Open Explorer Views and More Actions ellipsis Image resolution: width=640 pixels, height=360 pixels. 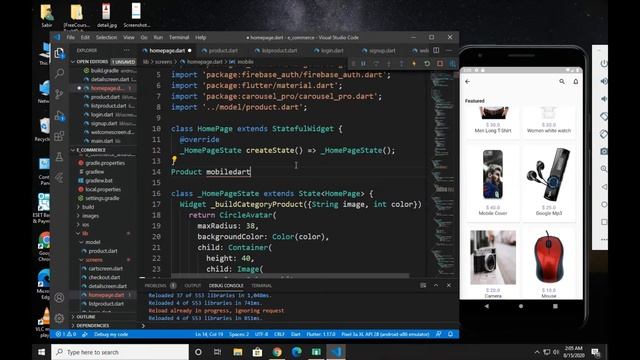pos(127,50)
